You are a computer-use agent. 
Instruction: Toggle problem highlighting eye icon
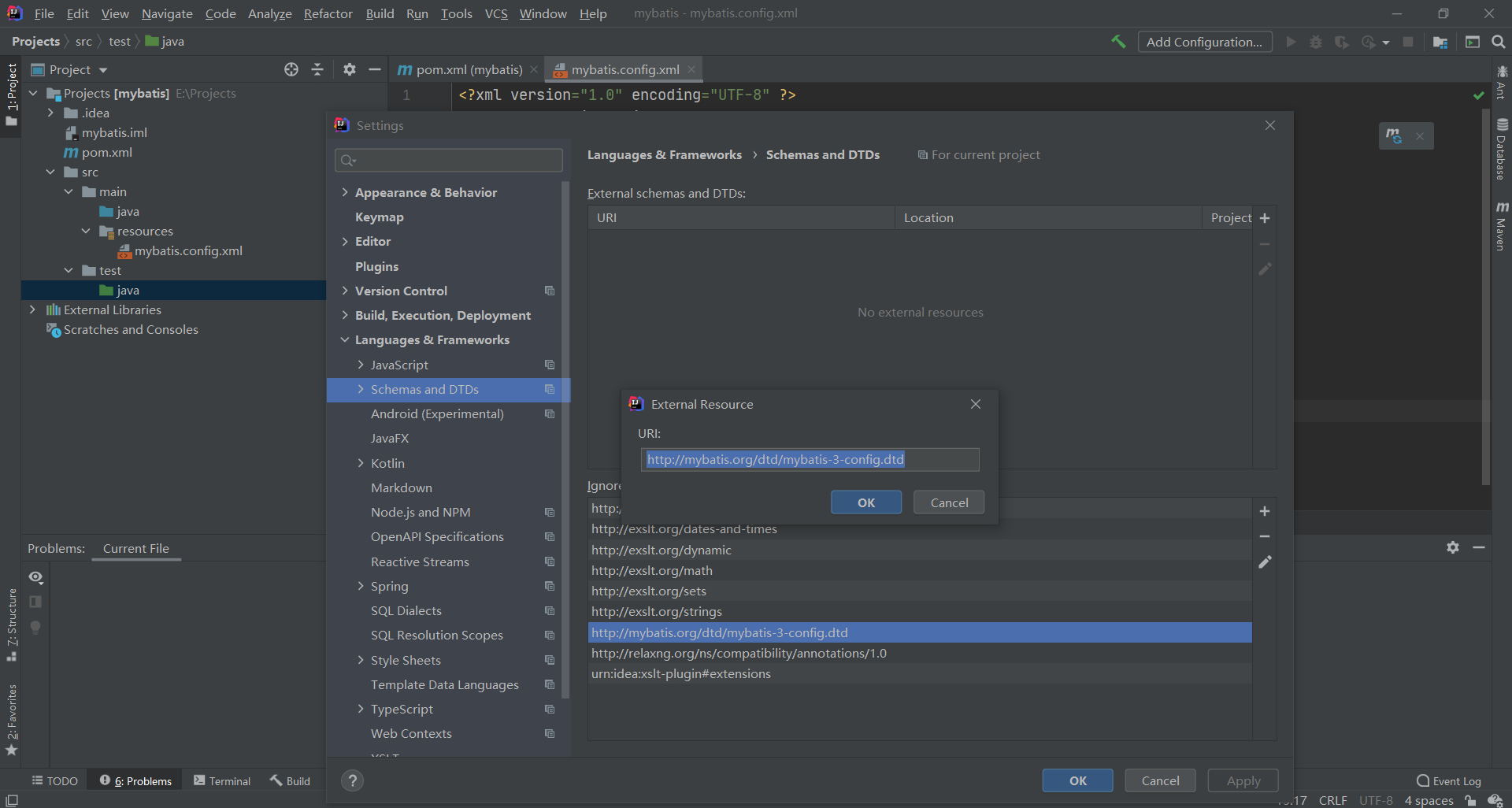point(35,577)
